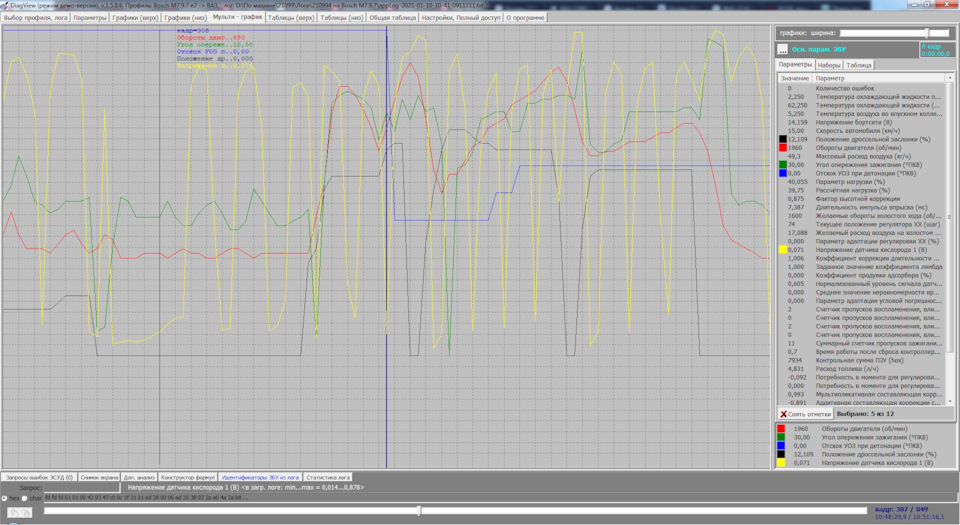Screen dimensions: 960x525
Task: Select 'Контрольная сумма ПЗУ (hex)' row
Action: pyautogui.click(x=862, y=360)
